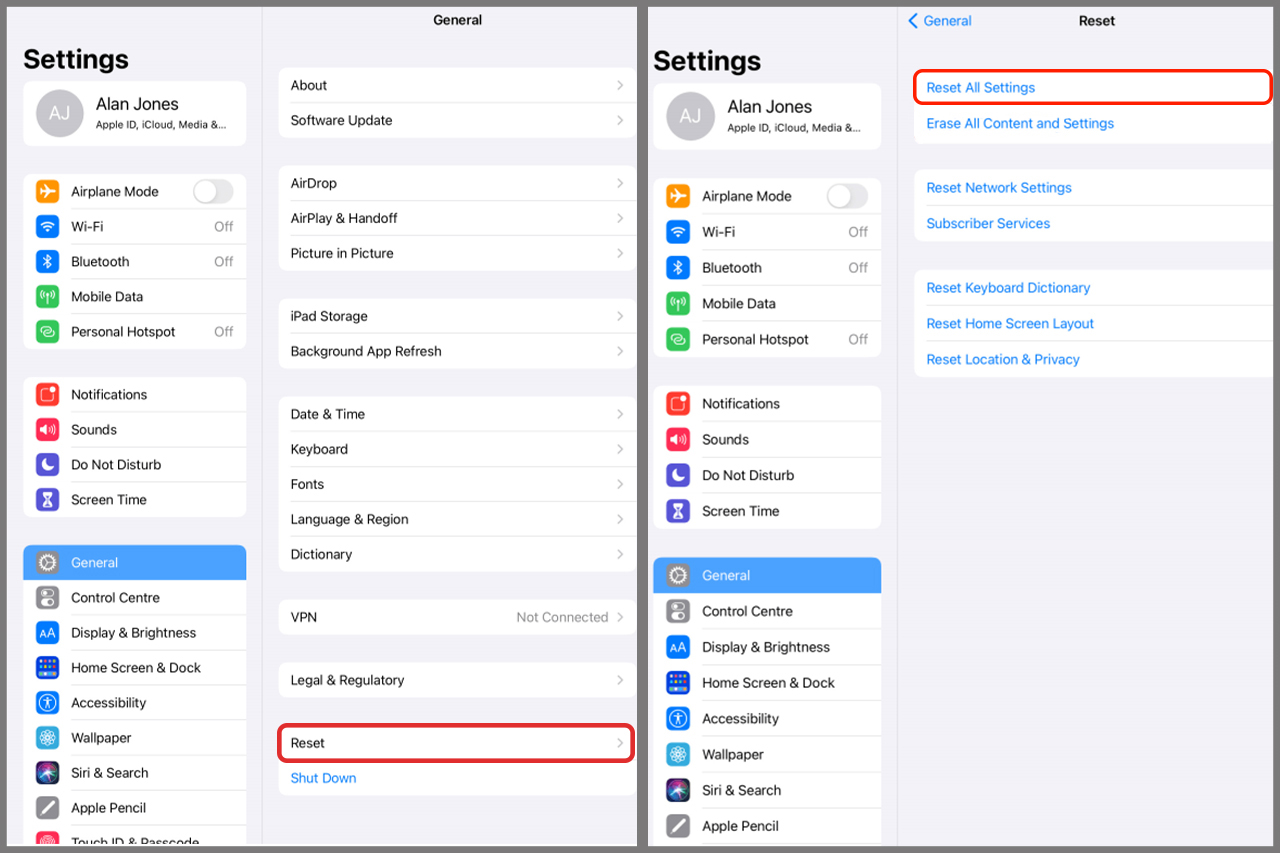Image resolution: width=1280 pixels, height=853 pixels.
Task: Tap the chevron on the About row
Action: (x=620, y=85)
